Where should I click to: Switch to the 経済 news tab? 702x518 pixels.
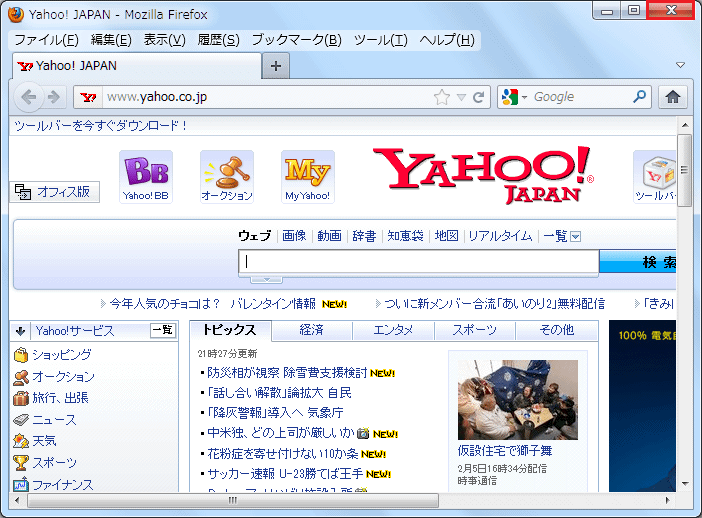(x=312, y=330)
